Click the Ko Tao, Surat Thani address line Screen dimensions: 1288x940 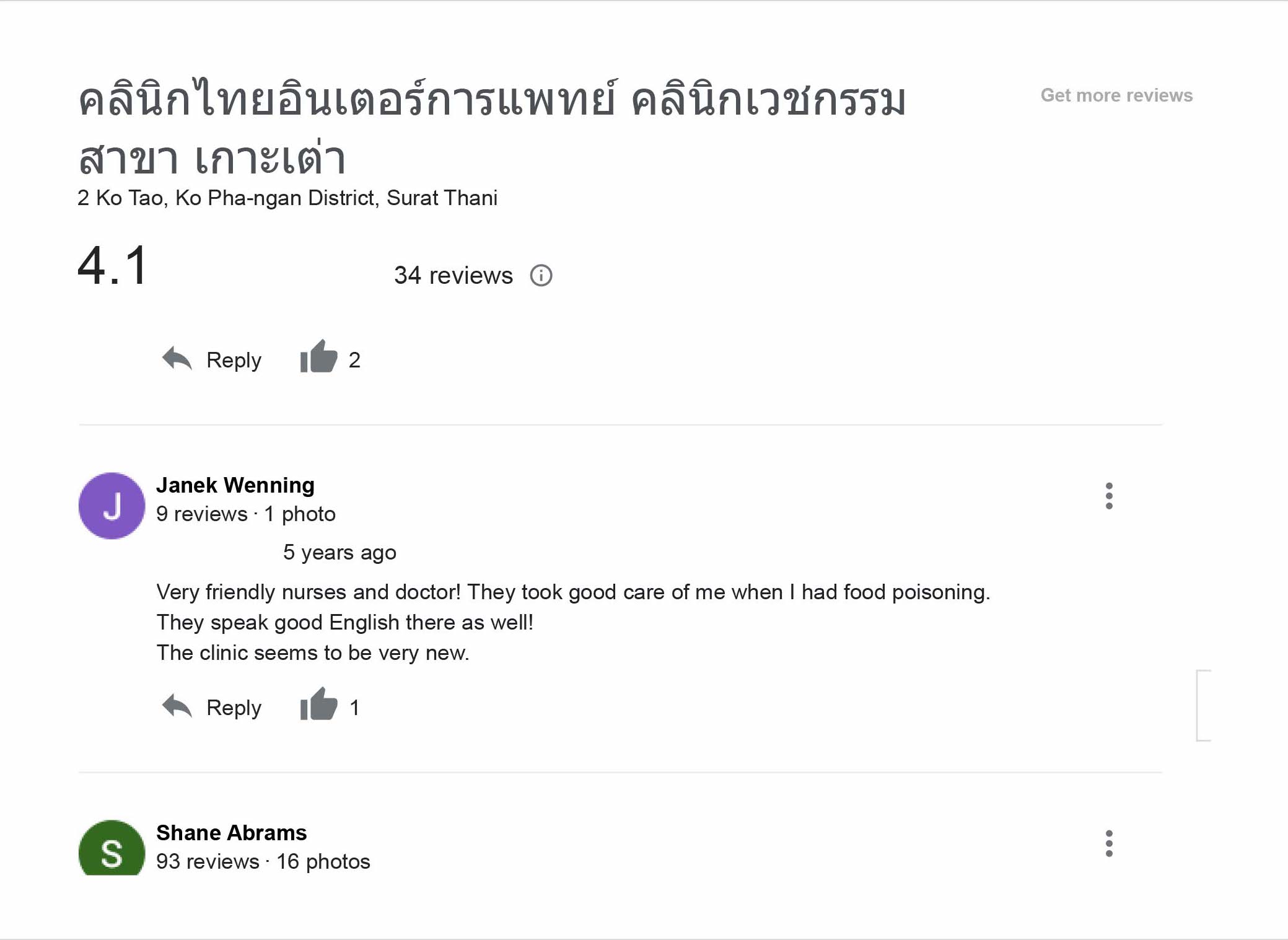287,198
